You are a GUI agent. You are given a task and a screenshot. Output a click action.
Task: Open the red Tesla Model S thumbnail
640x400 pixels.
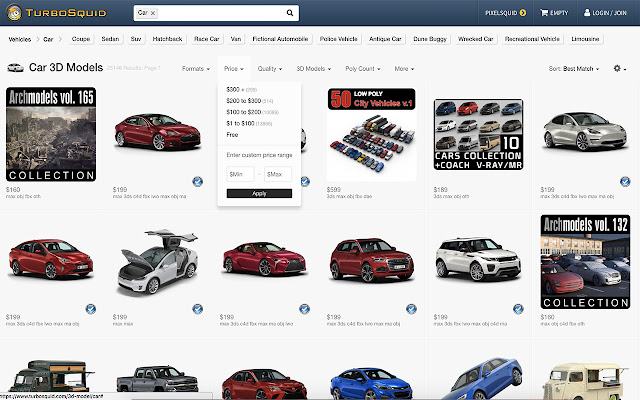[x=158, y=133]
